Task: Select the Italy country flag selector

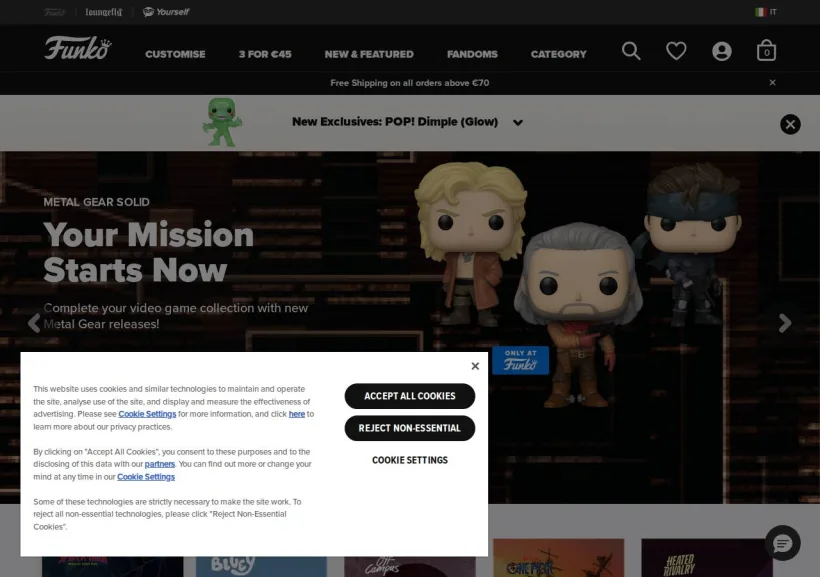Action: [766, 12]
